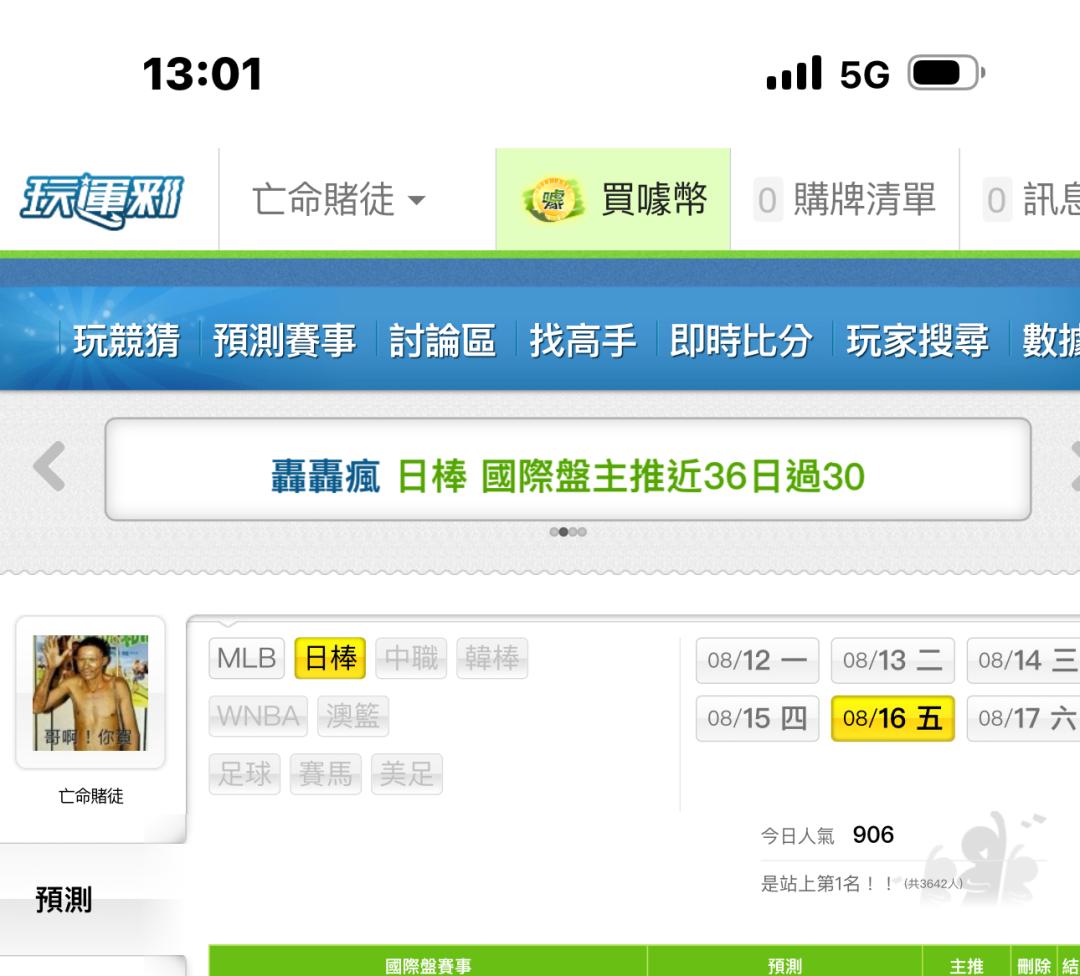Open the 討論區 forum section
Image resolution: width=1080 pixels, height=976 pixels.
click(x=442, y=340)
